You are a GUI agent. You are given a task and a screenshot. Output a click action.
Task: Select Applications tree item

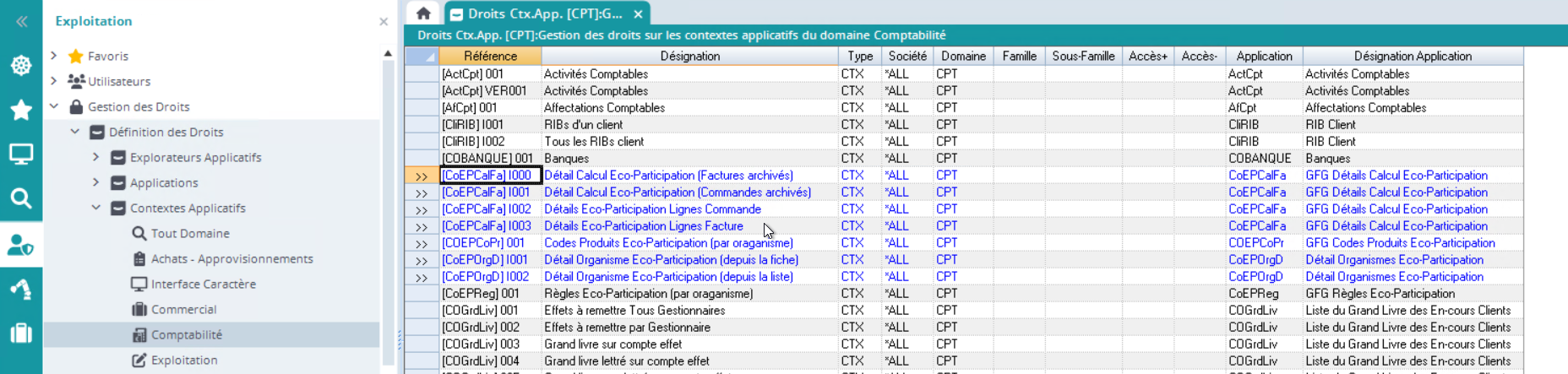(164, 182)
